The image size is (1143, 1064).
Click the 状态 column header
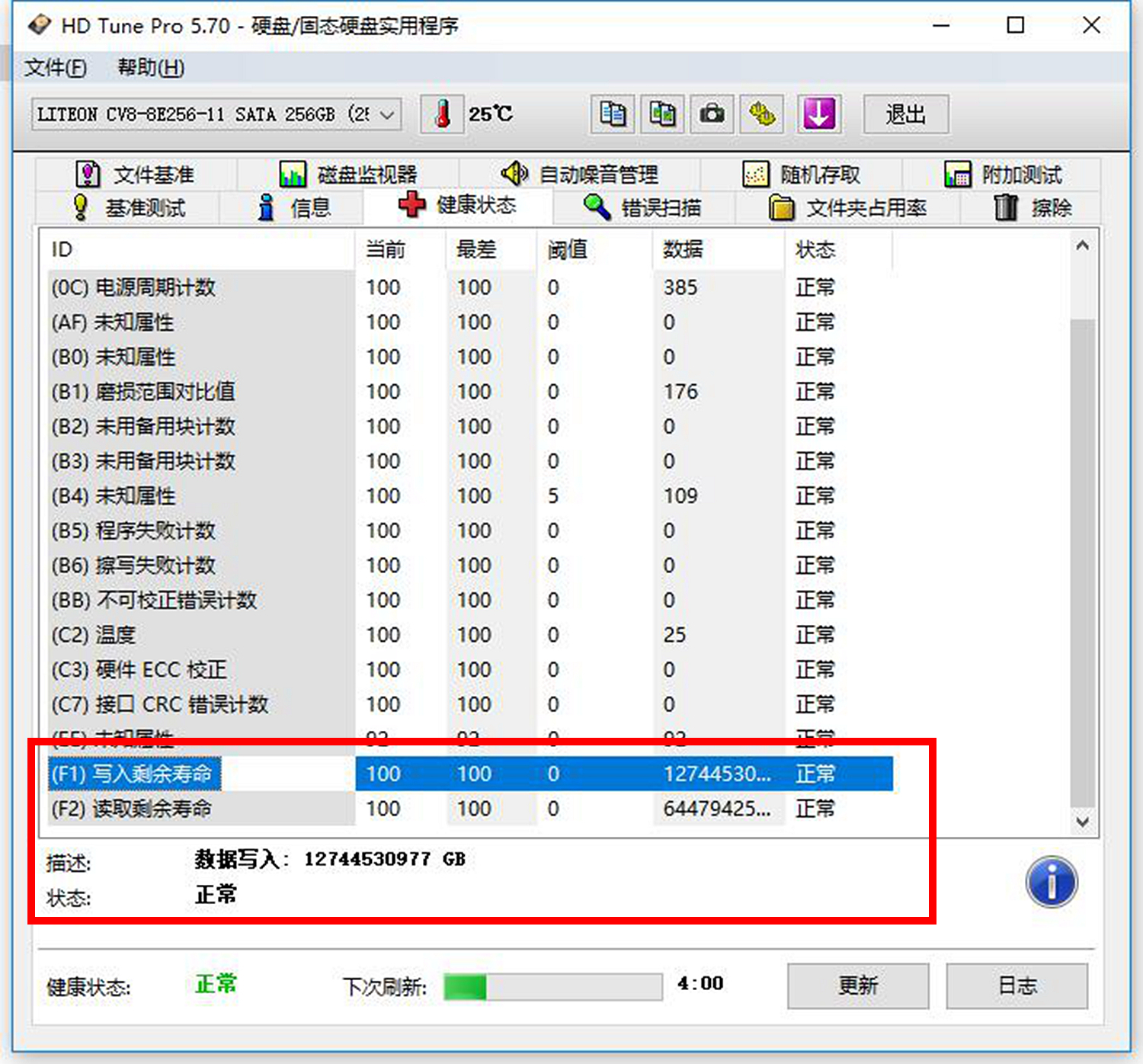coord(838,249)
